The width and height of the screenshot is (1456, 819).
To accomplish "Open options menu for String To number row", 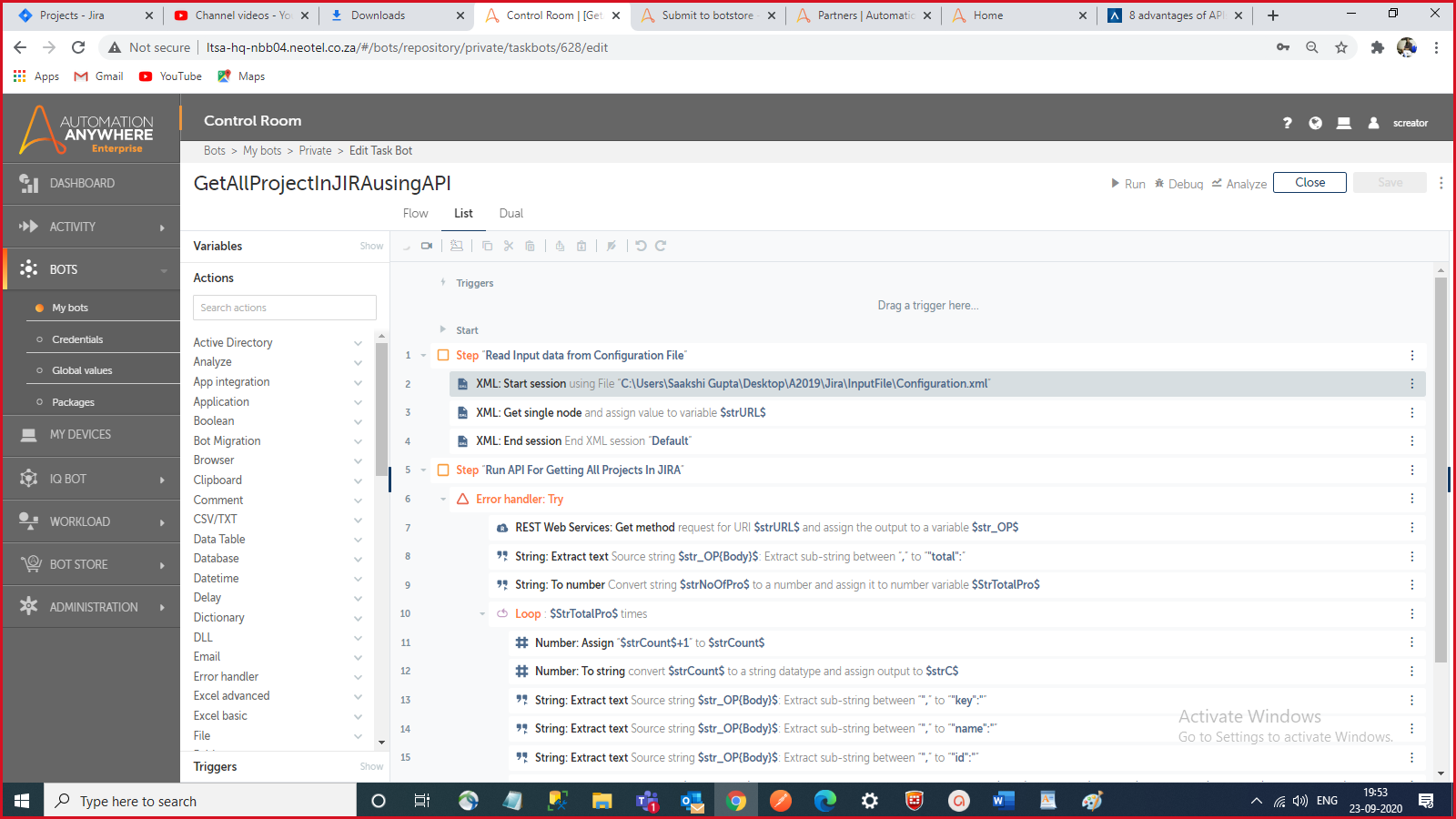I will tap(1411, 585).
